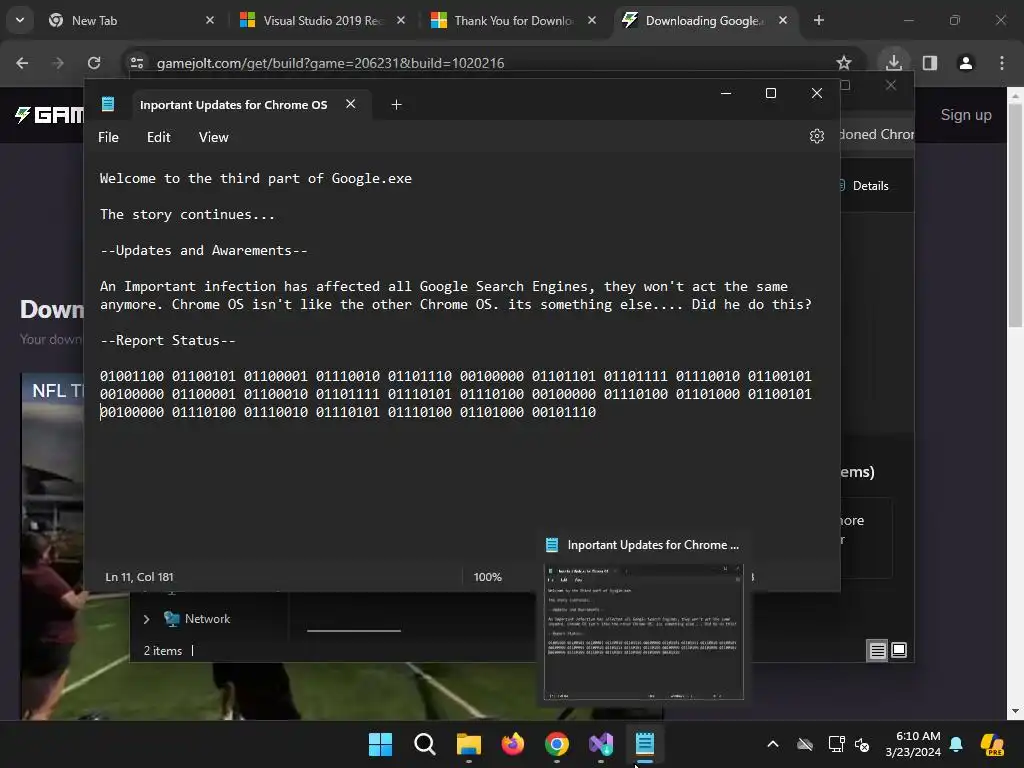Expand the Network tree item in Explorer
The height and width of the screenshot is (768, 1024).
(146, 618)
